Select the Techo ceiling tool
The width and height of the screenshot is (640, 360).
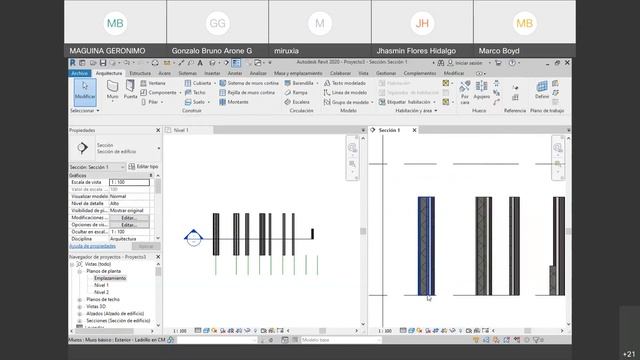195,93
